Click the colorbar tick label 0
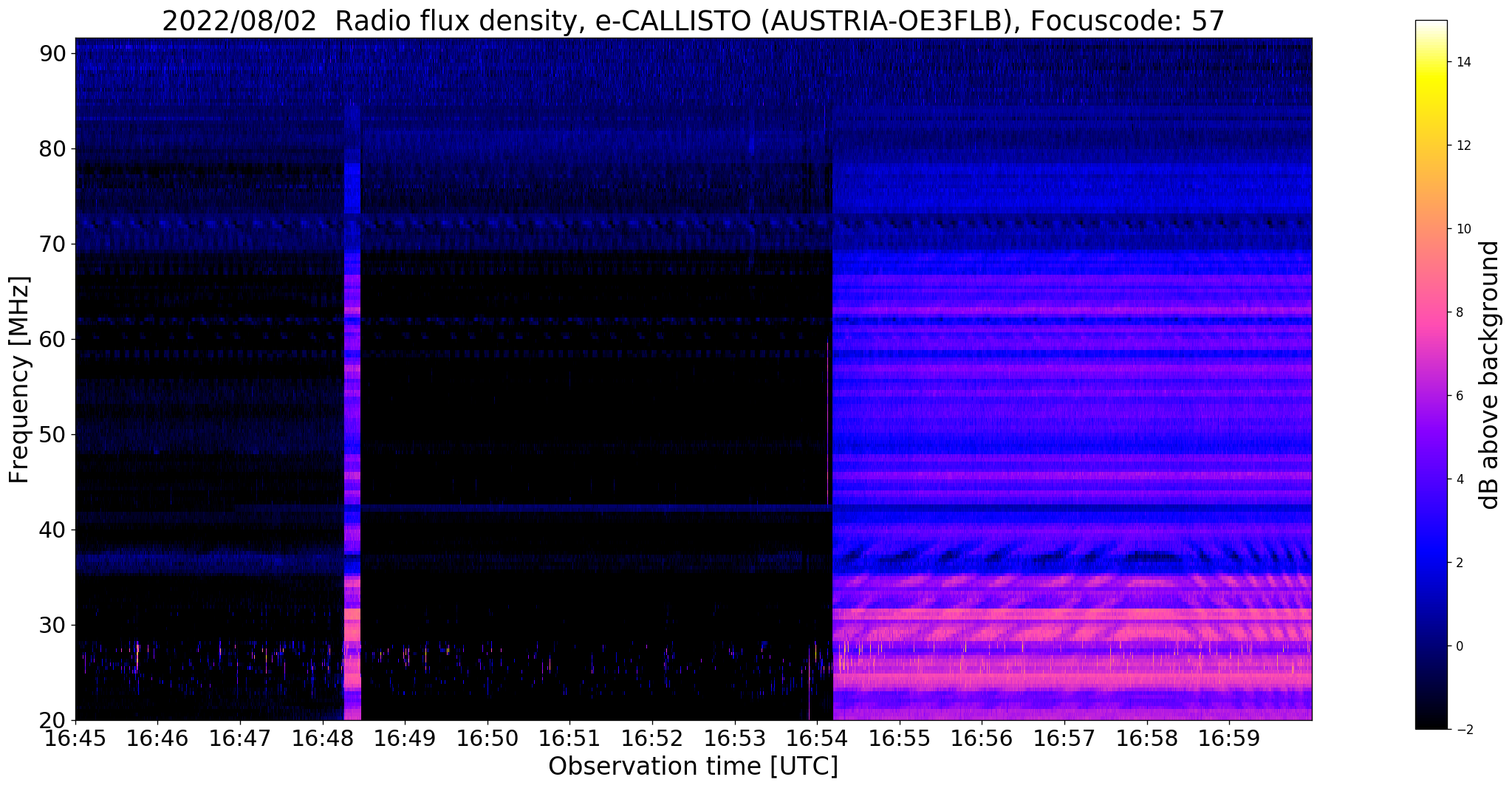Image resolution: width=1512 pixels, height=788 pixels. [x=1458, y=646]
